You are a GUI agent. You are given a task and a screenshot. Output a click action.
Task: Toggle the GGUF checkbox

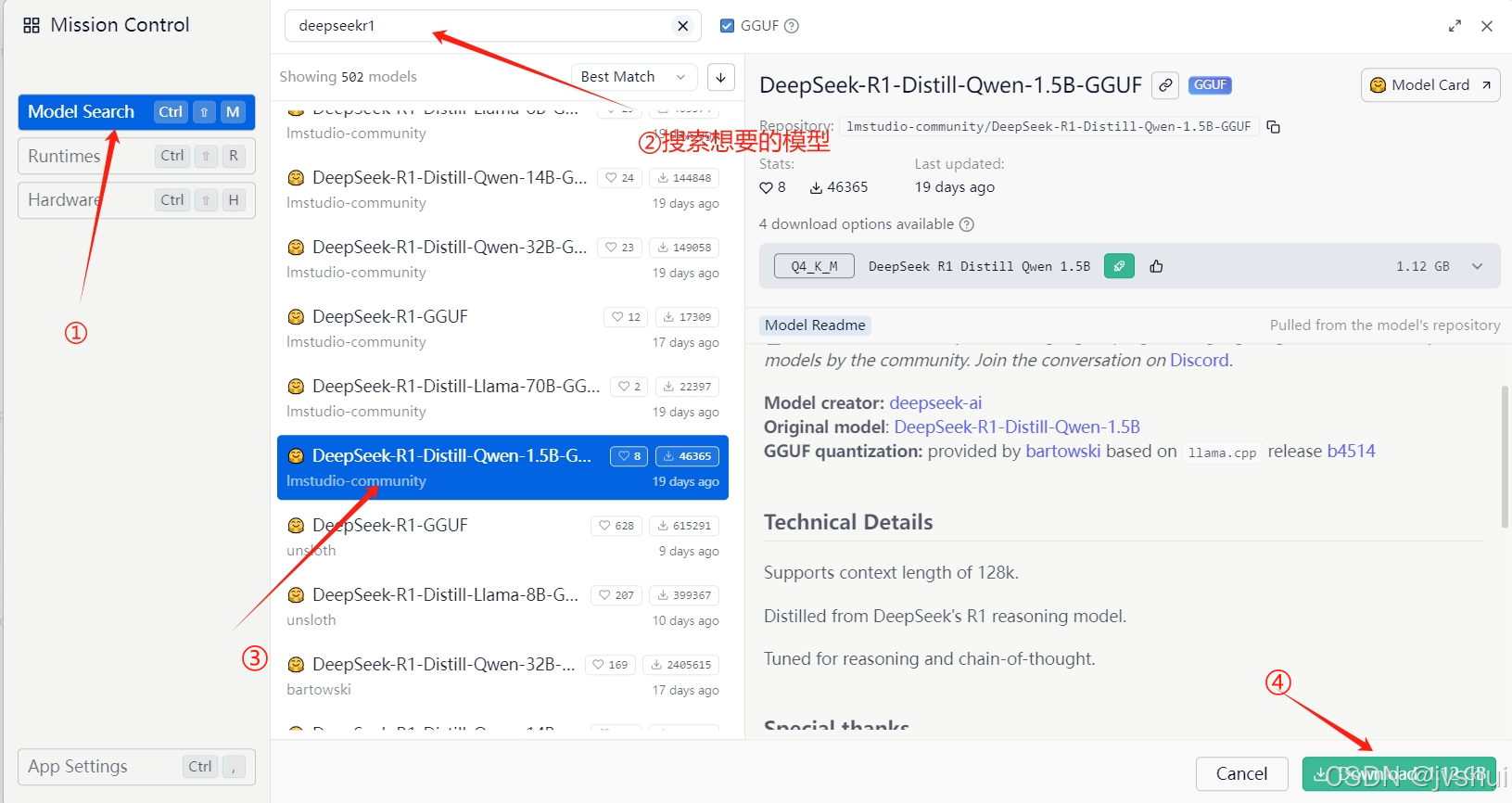pyautogui.click(x=728, y=26)
